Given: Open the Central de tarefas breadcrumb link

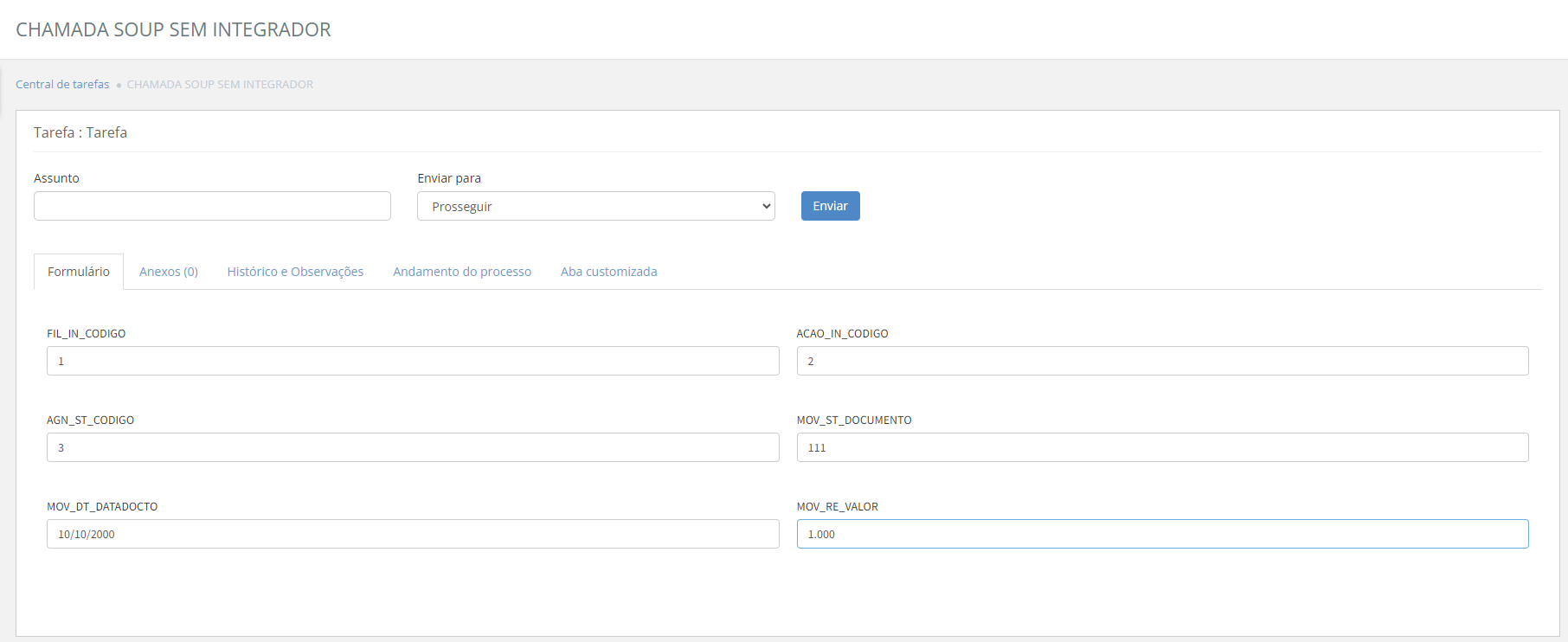Looking at the screenshot, I should point(62,84).
